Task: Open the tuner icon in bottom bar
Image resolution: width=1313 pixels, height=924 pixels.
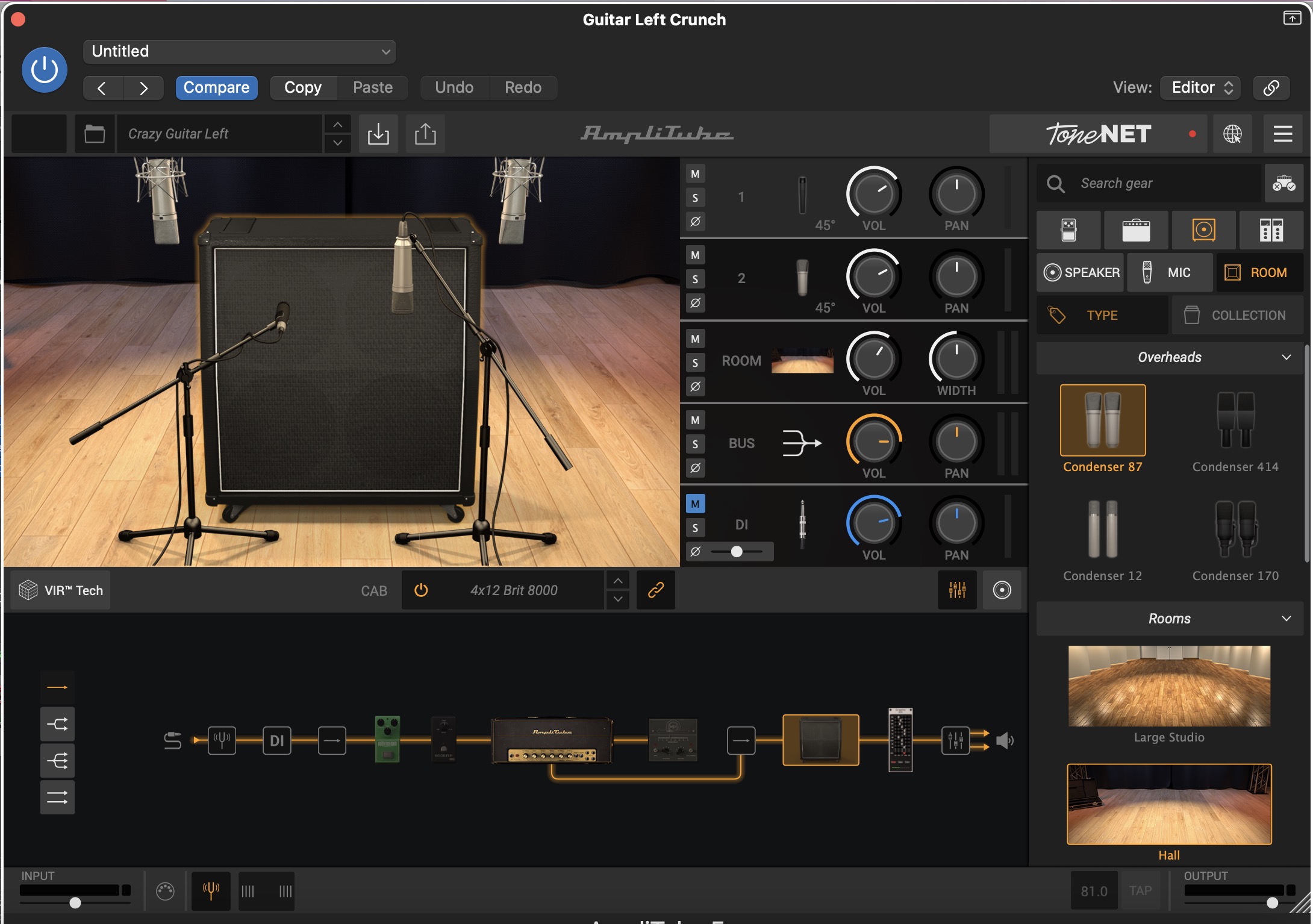Action: coord(211,891)
